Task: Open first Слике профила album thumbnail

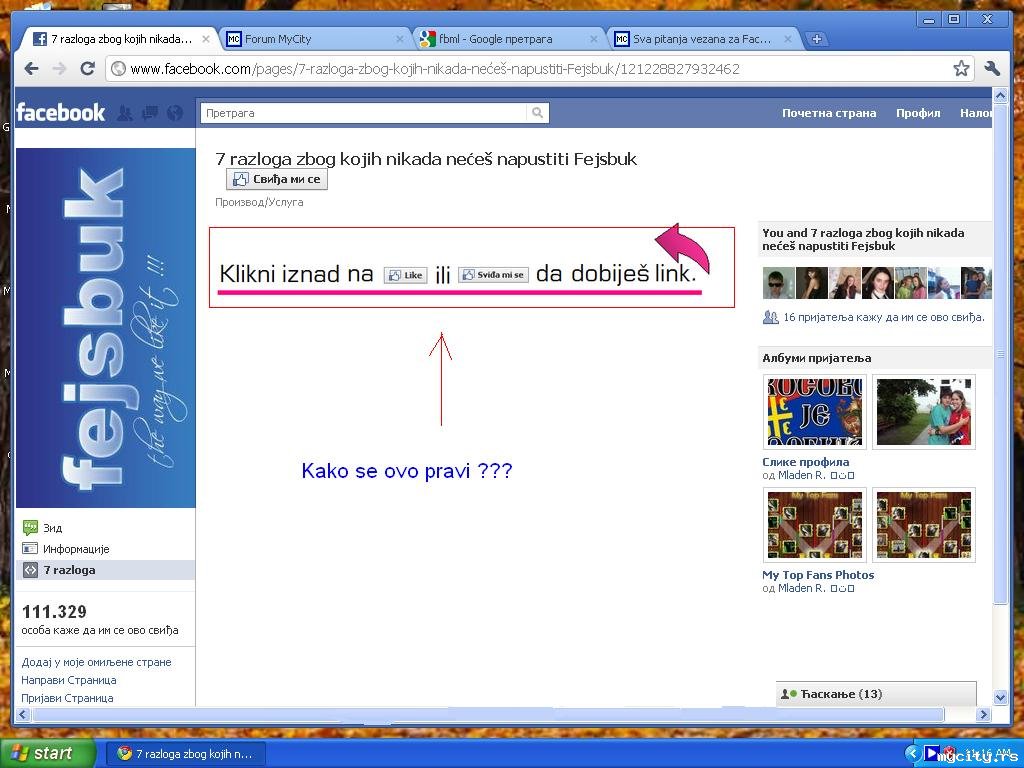Action: [x=814, y=412]
